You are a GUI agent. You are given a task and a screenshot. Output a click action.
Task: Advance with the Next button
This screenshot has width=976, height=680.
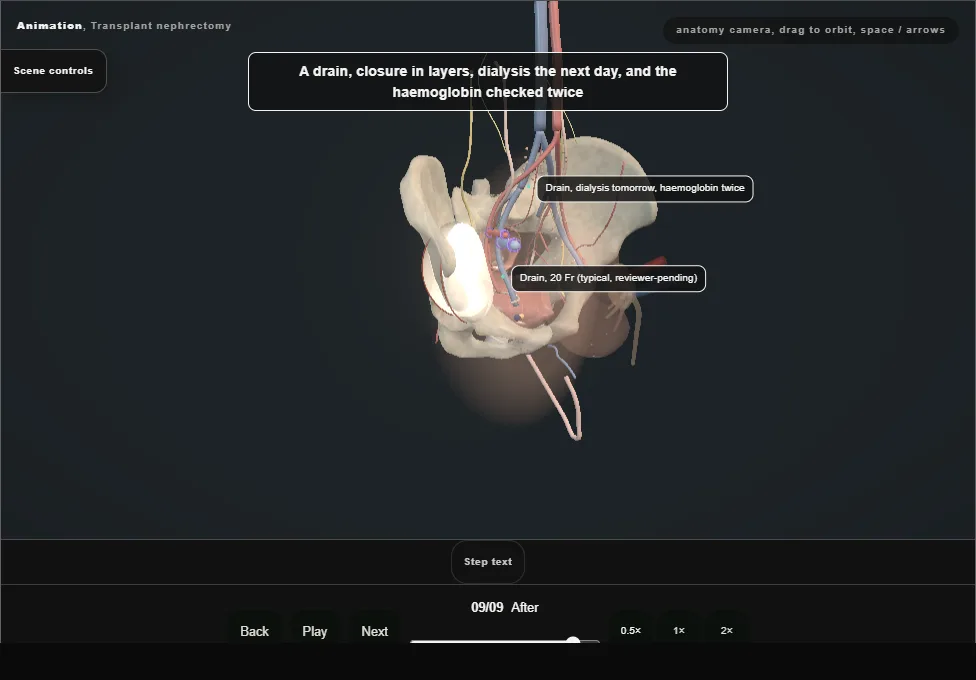375,631
